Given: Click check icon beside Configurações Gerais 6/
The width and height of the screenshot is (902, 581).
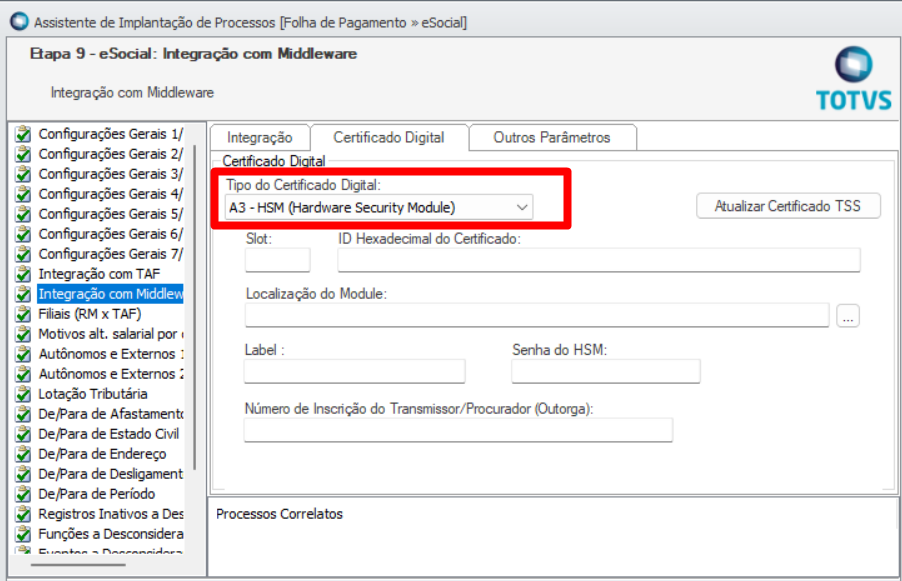Looking at the screenshot, I should [23, 234].
